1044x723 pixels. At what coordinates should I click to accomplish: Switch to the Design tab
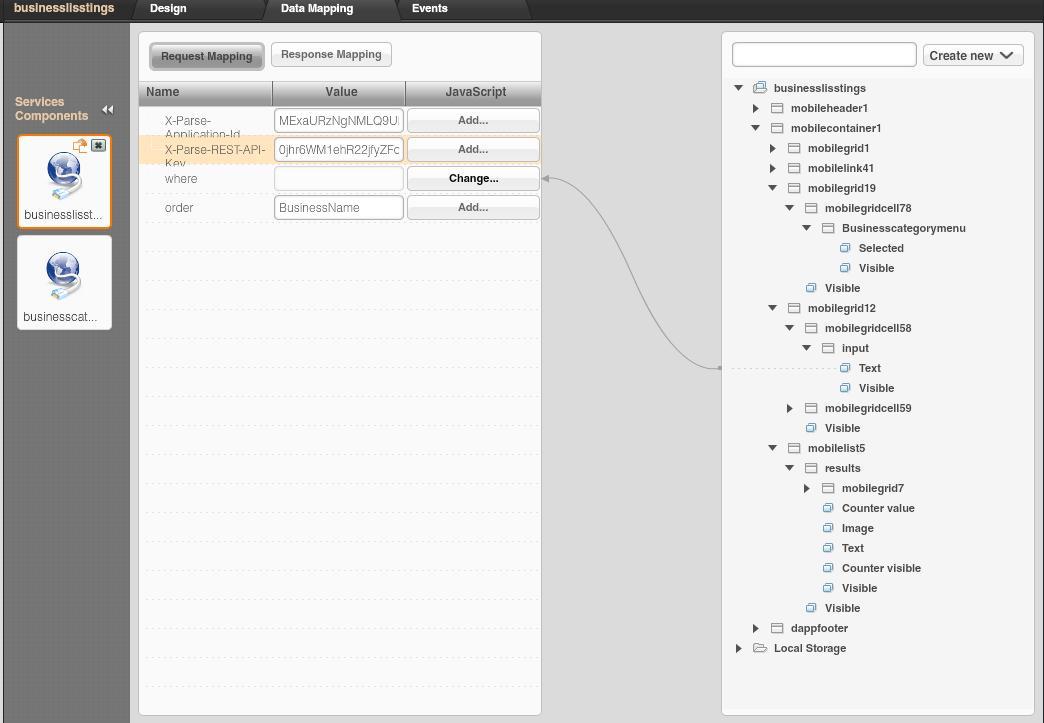(168, 8)
